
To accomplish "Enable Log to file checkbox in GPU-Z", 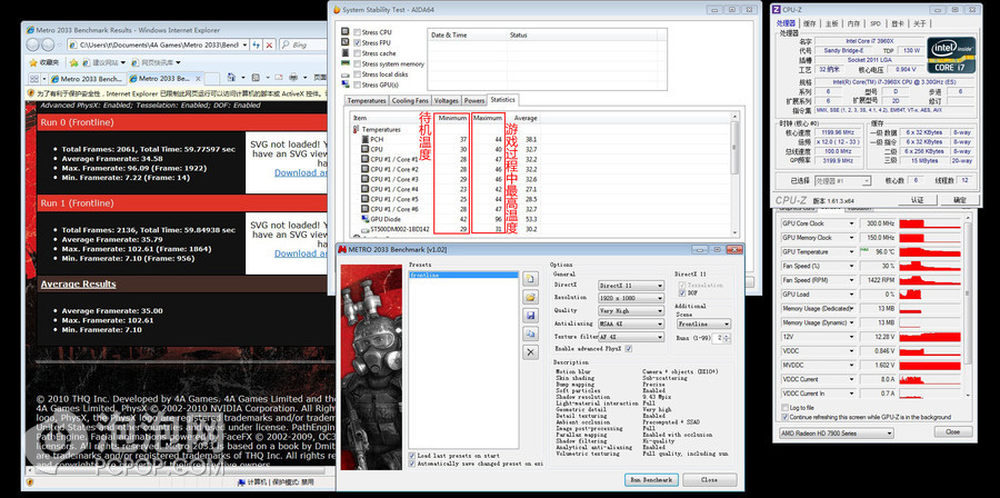I will (785, 407).
